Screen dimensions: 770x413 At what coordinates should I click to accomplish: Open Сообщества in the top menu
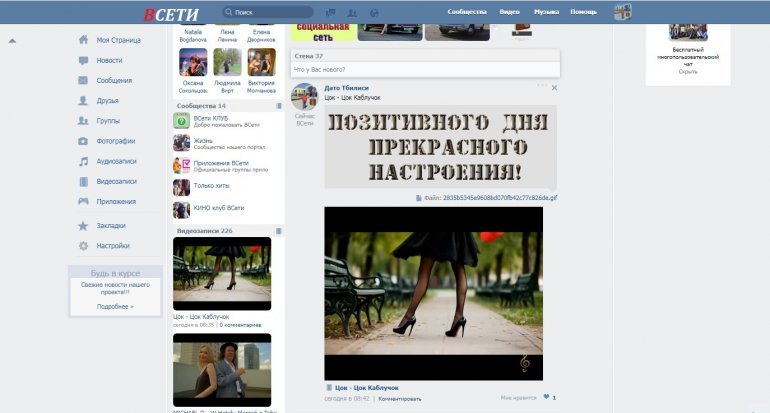coord(466,12)
